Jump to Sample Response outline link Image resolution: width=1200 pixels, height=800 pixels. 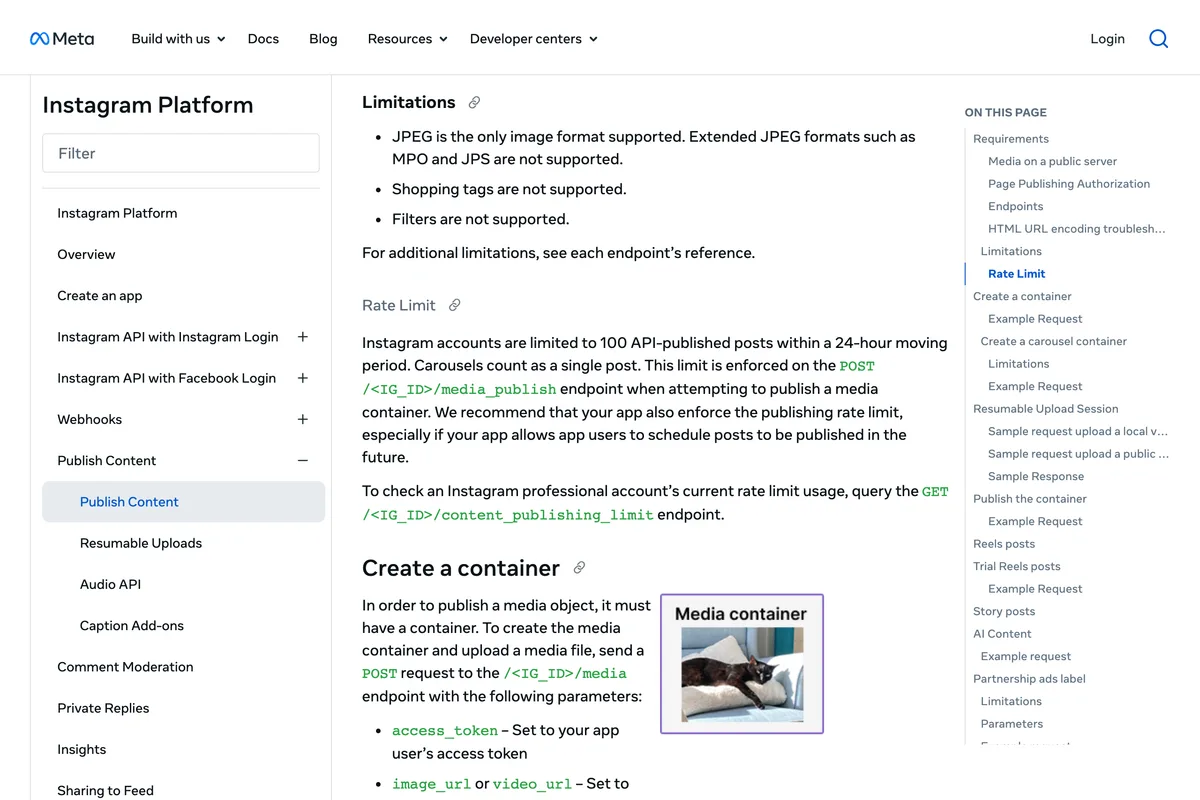[1036, 476]
